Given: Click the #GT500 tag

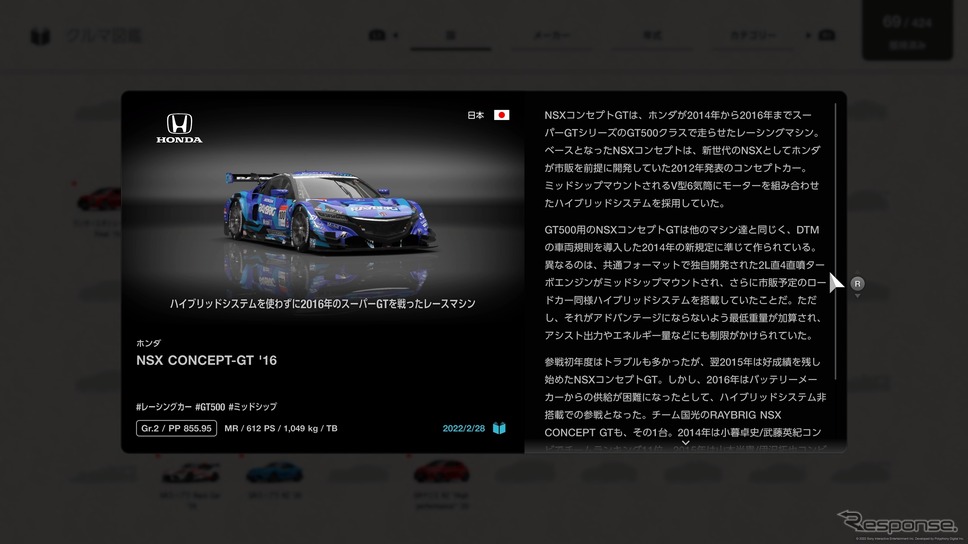Looking at the screenshot, I should (210, 407).
